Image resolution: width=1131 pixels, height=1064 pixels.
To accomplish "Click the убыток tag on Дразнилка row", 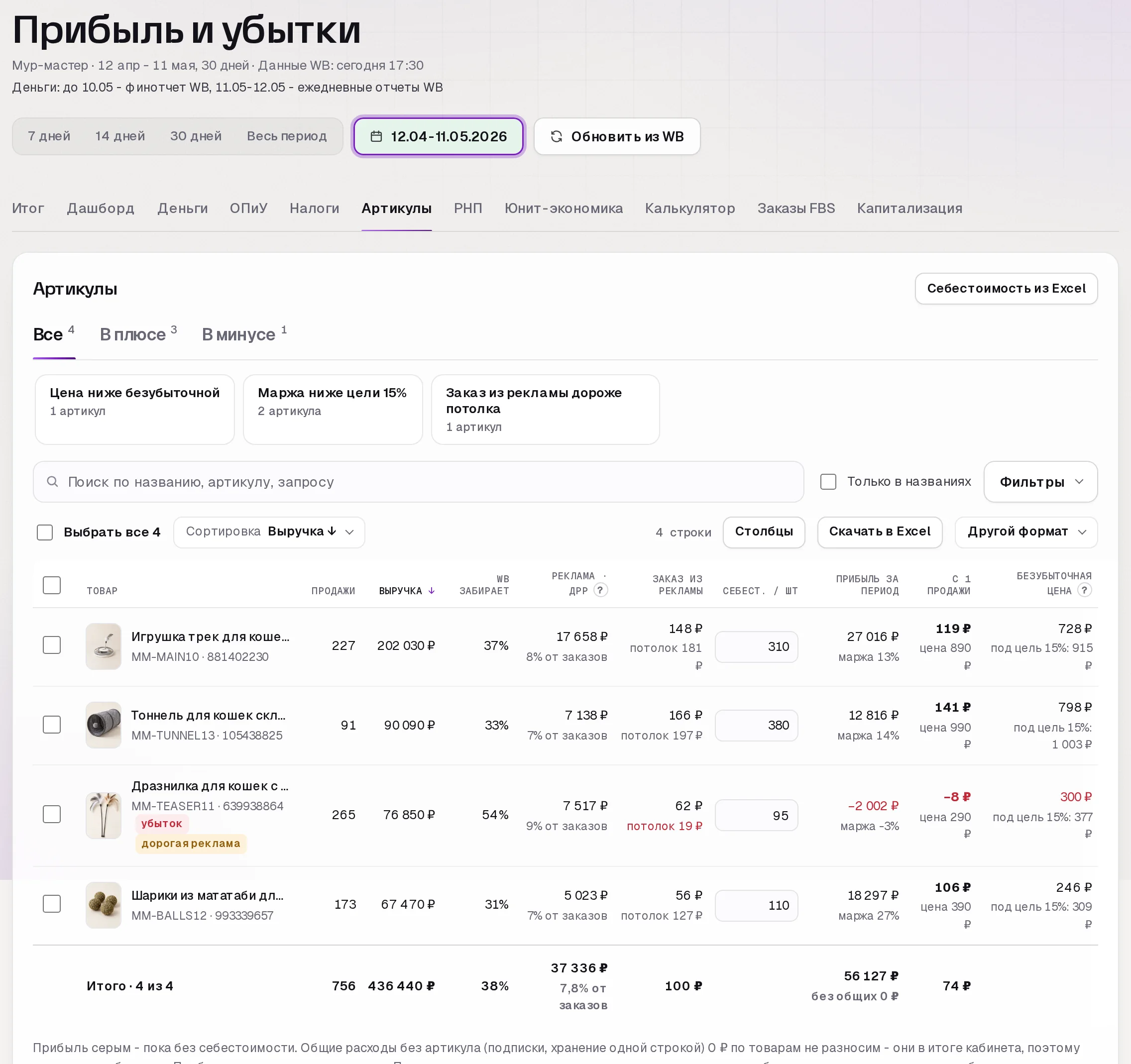I will click(x=162, y=824).
